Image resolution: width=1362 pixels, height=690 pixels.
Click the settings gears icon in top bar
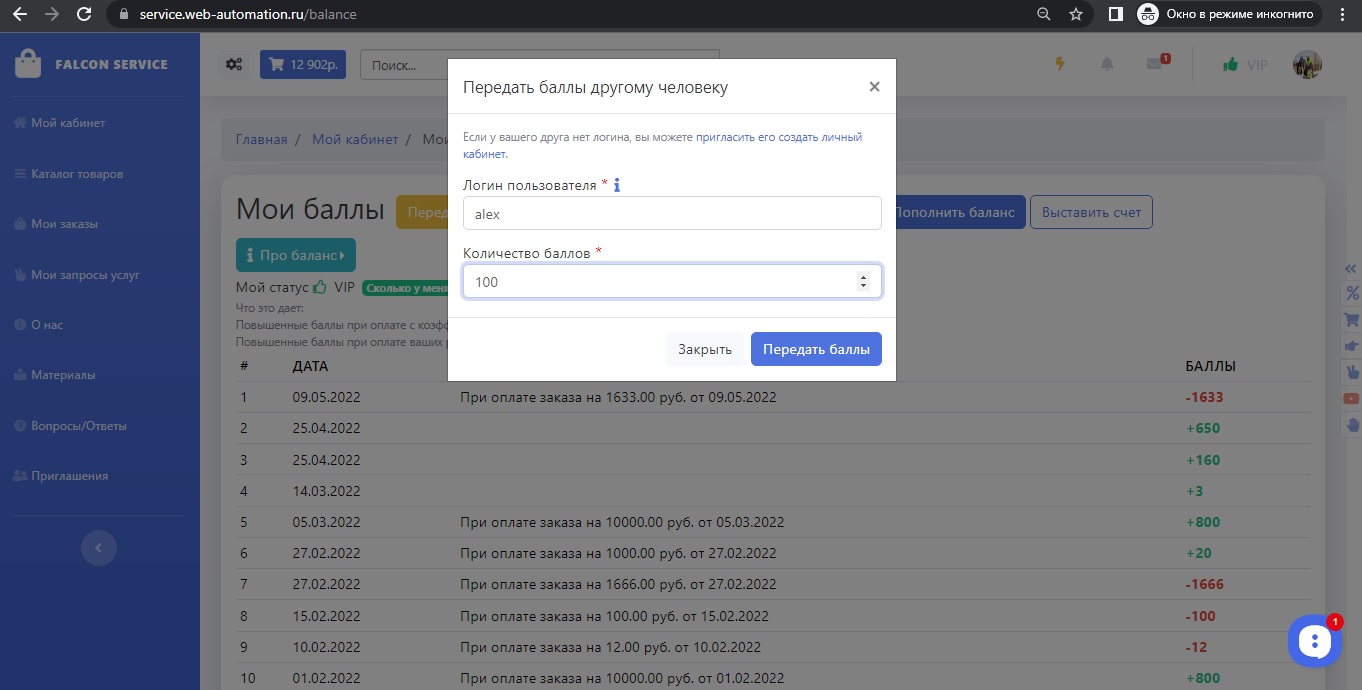[234, 65]
